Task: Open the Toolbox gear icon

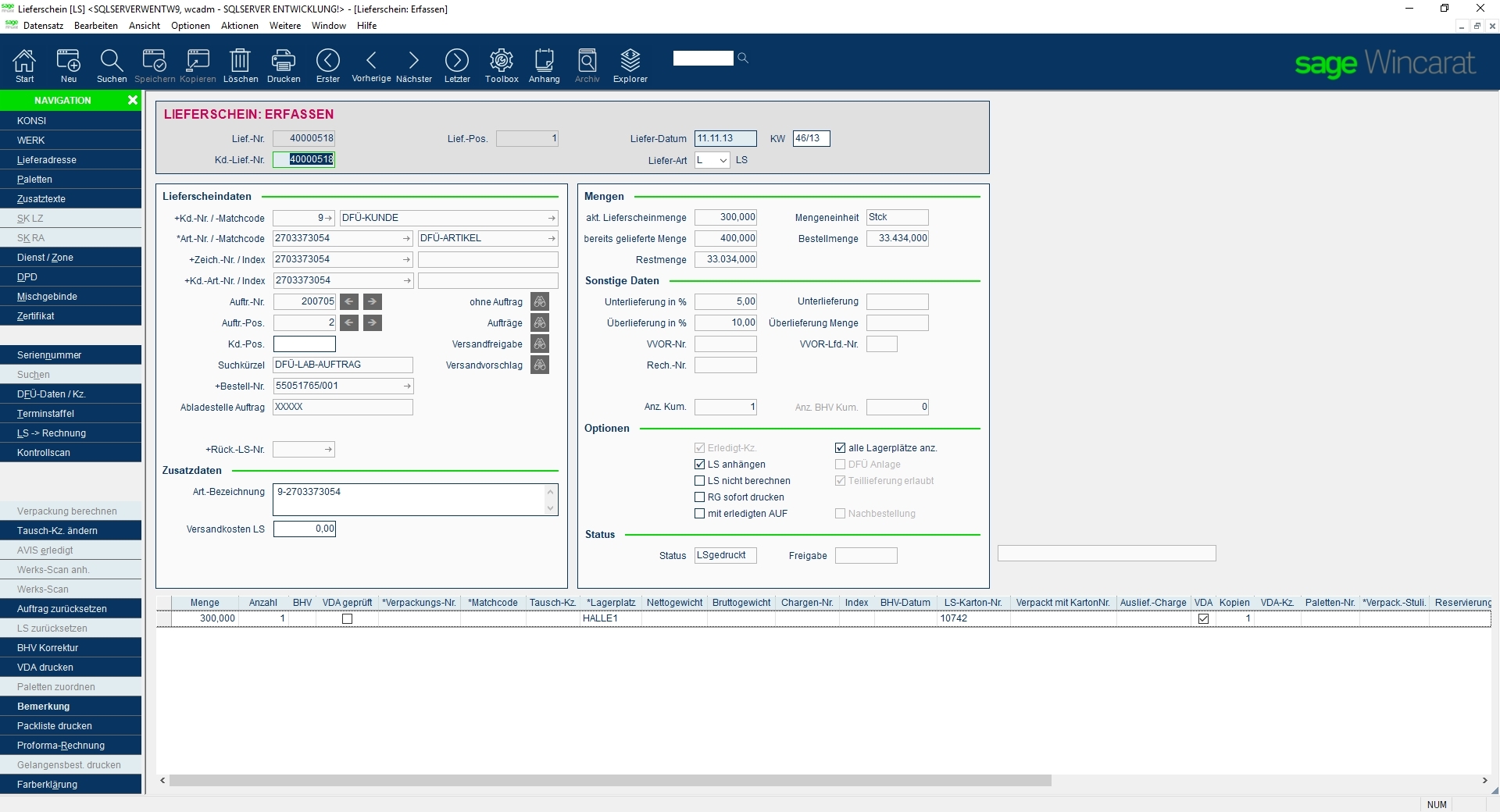Action: pyautogui.click(x=501, y=61)
